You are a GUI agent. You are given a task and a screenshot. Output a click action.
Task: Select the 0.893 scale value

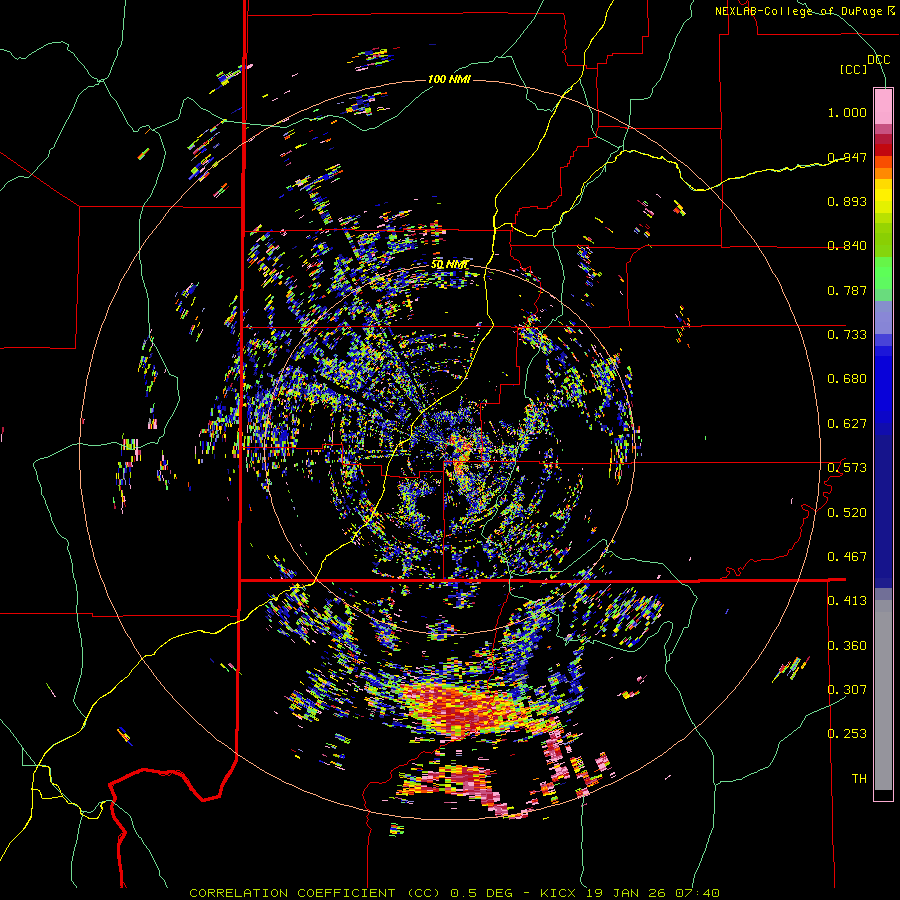847,201
